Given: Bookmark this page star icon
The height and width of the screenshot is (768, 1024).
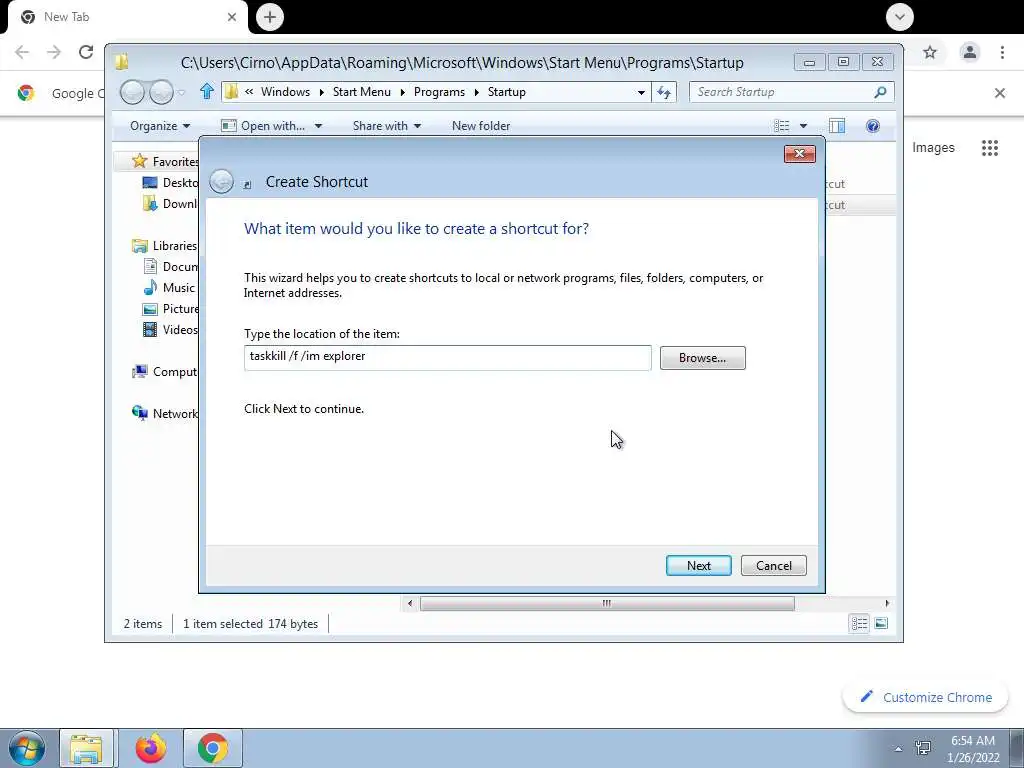Looking at the screenshot, I should (930, 52).
